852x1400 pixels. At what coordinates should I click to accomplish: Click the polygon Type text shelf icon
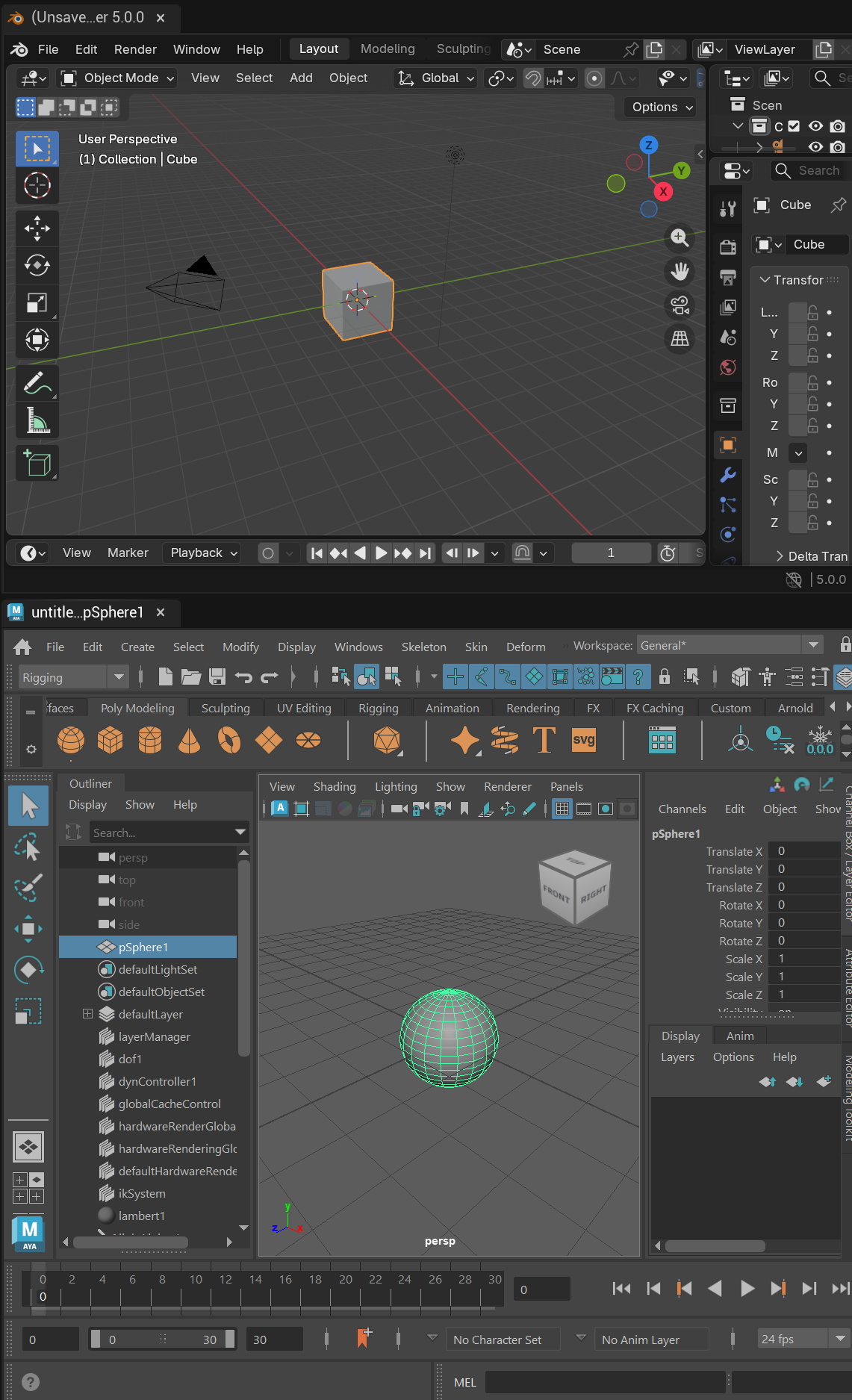click(x=544, y=740)
